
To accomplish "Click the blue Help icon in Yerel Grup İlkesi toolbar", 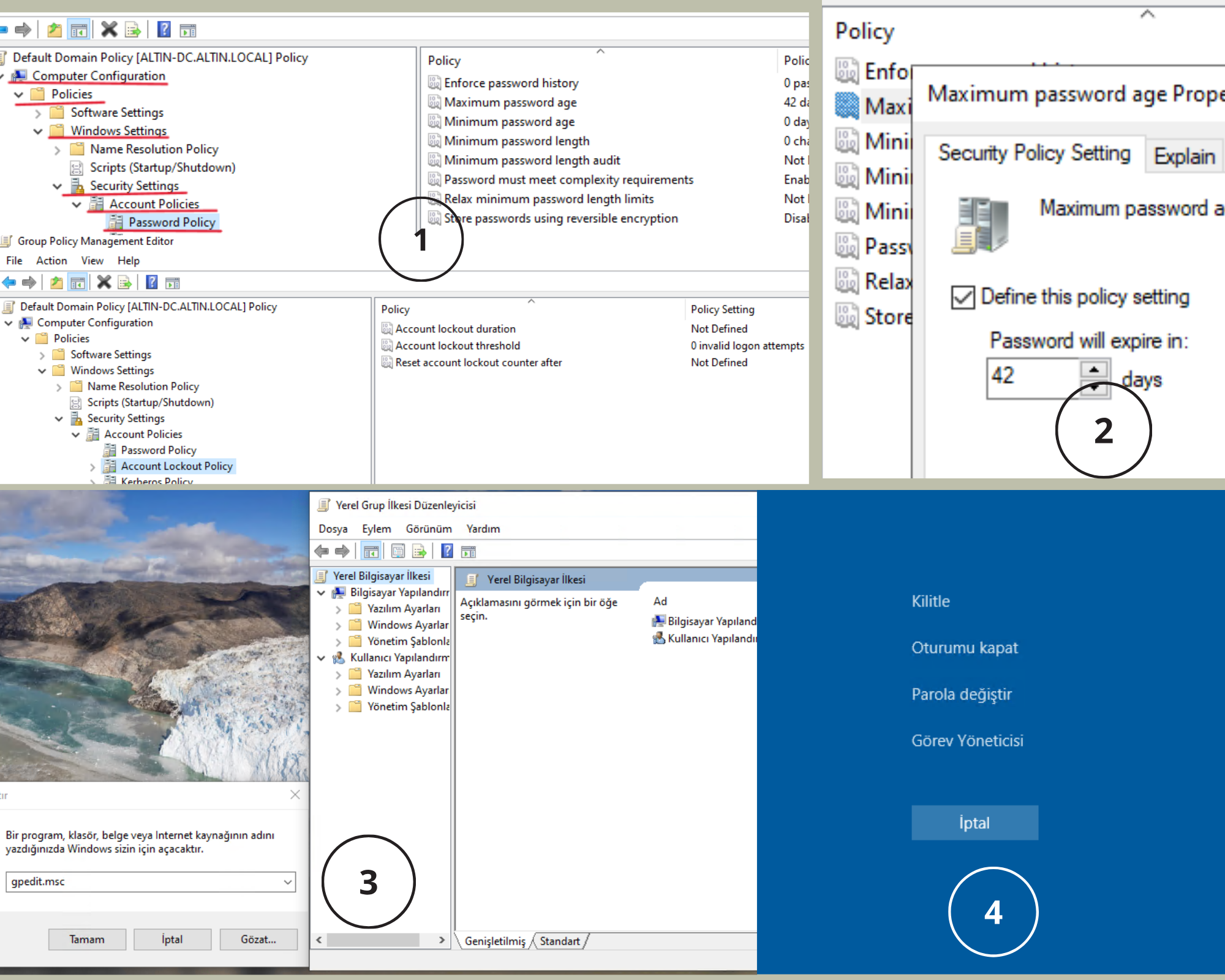I will point(447,551).
